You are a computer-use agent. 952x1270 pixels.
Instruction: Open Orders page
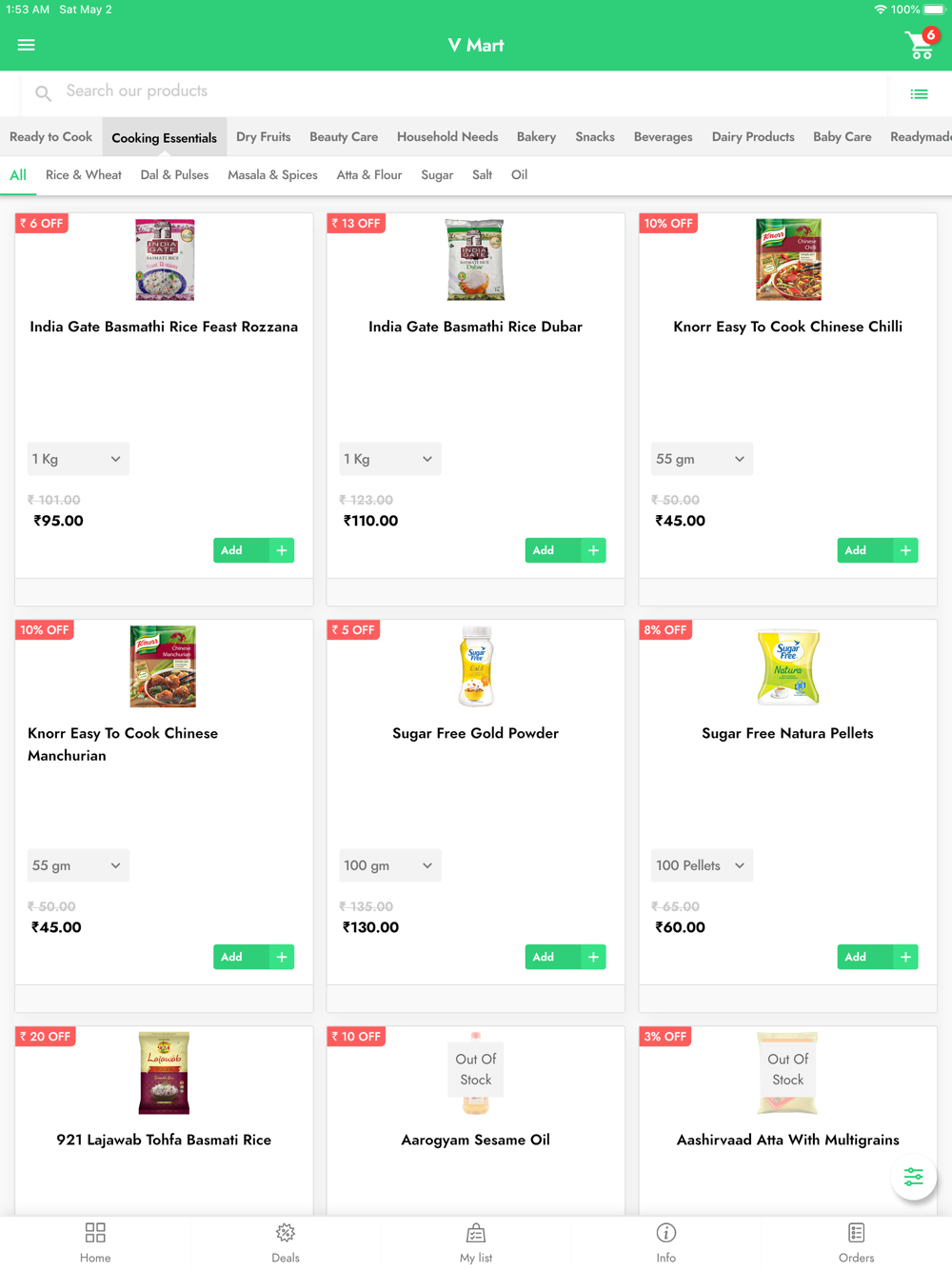pyautogui.click(x=857, y=1243)
